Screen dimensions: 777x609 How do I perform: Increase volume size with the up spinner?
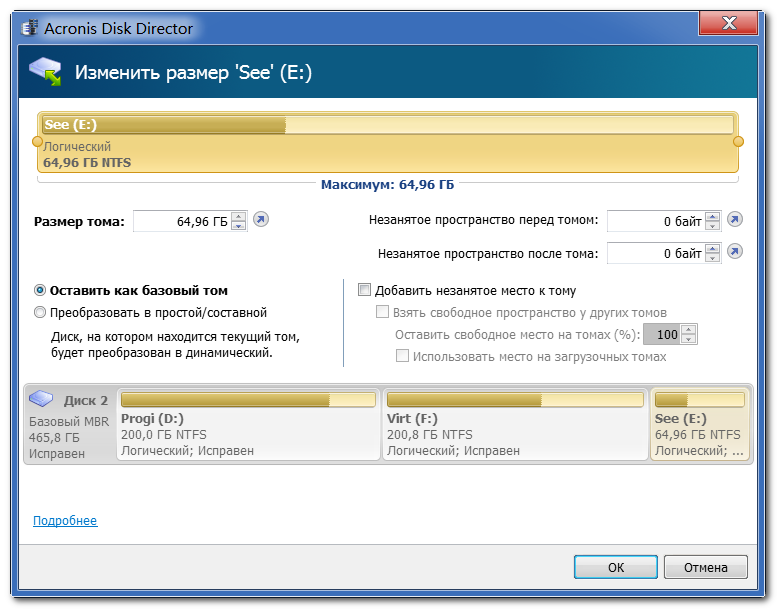click(239, 216)
